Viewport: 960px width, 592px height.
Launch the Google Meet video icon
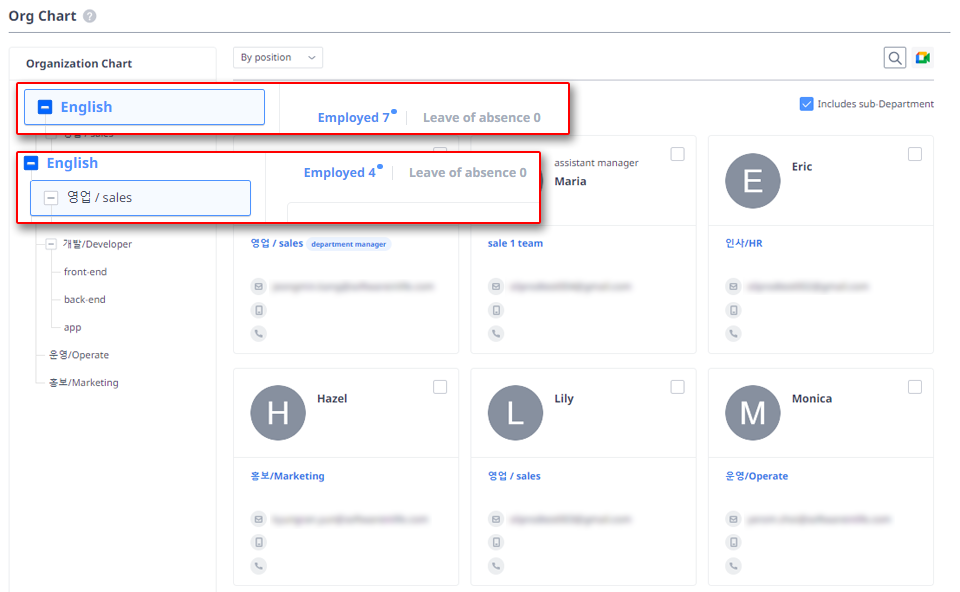pos(922,58)
